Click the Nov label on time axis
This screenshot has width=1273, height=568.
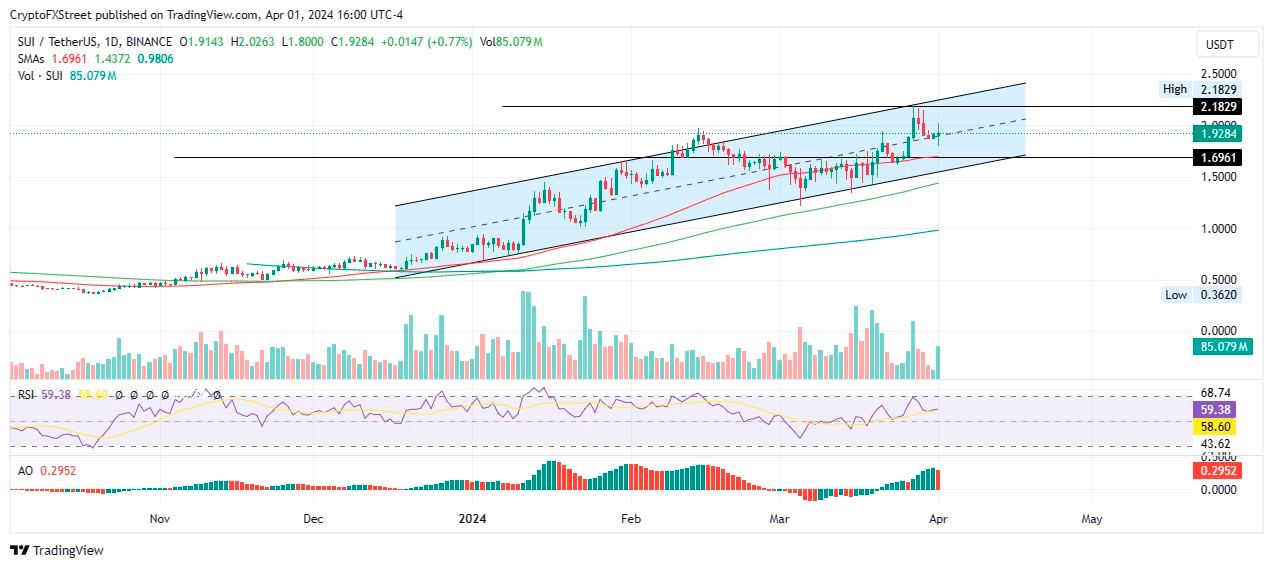click(x=159, y=519)
